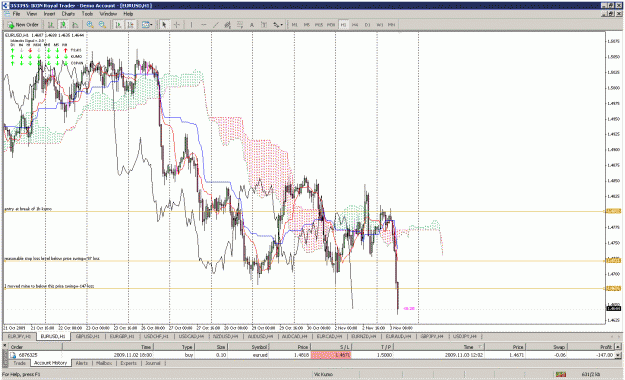The height and width of the screenshot is (380, 625).
Task: Open the Alerts terminal tab
Action: pos(82,363)
